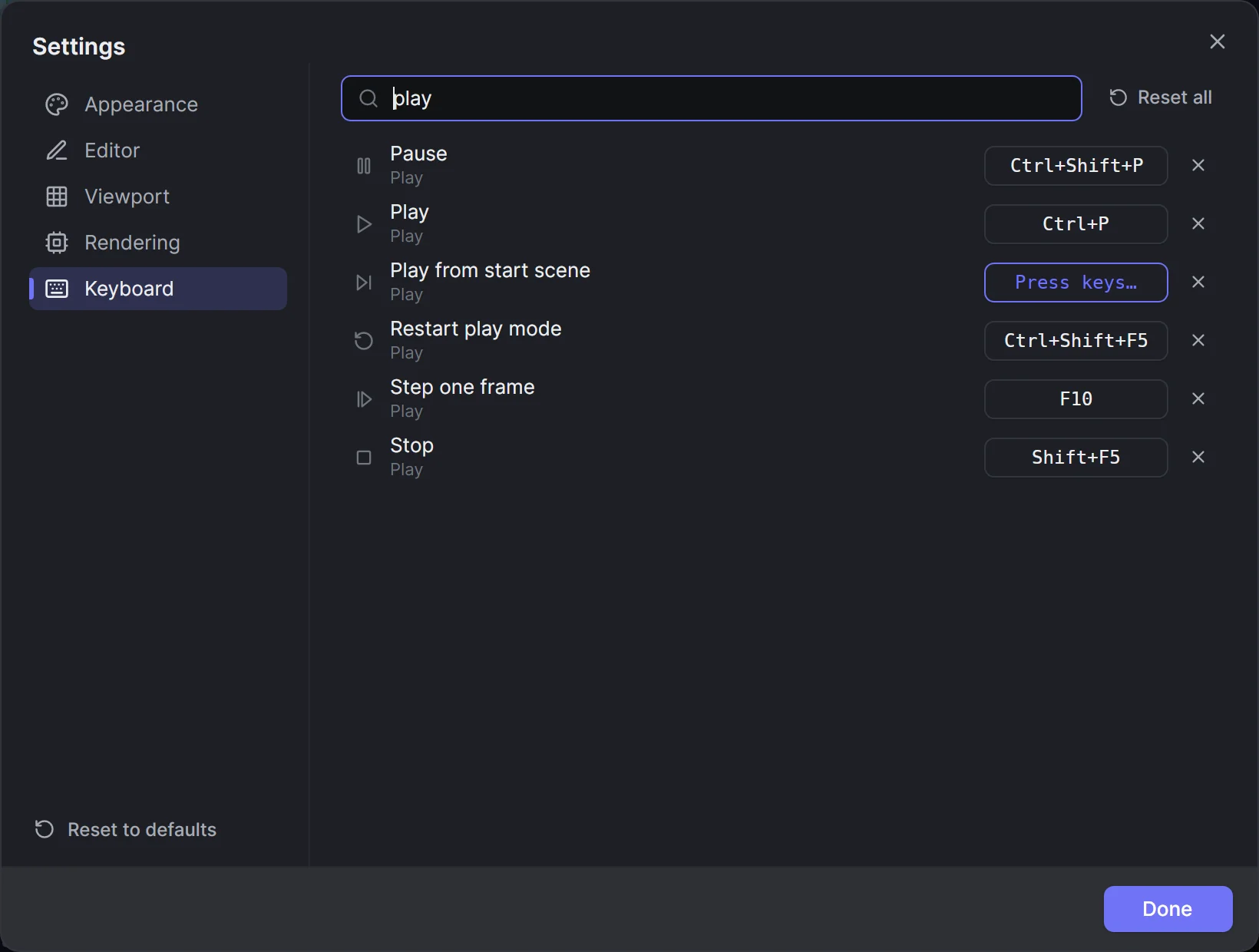
Task: Select the Play from start scene label
Action: (490, 270)
